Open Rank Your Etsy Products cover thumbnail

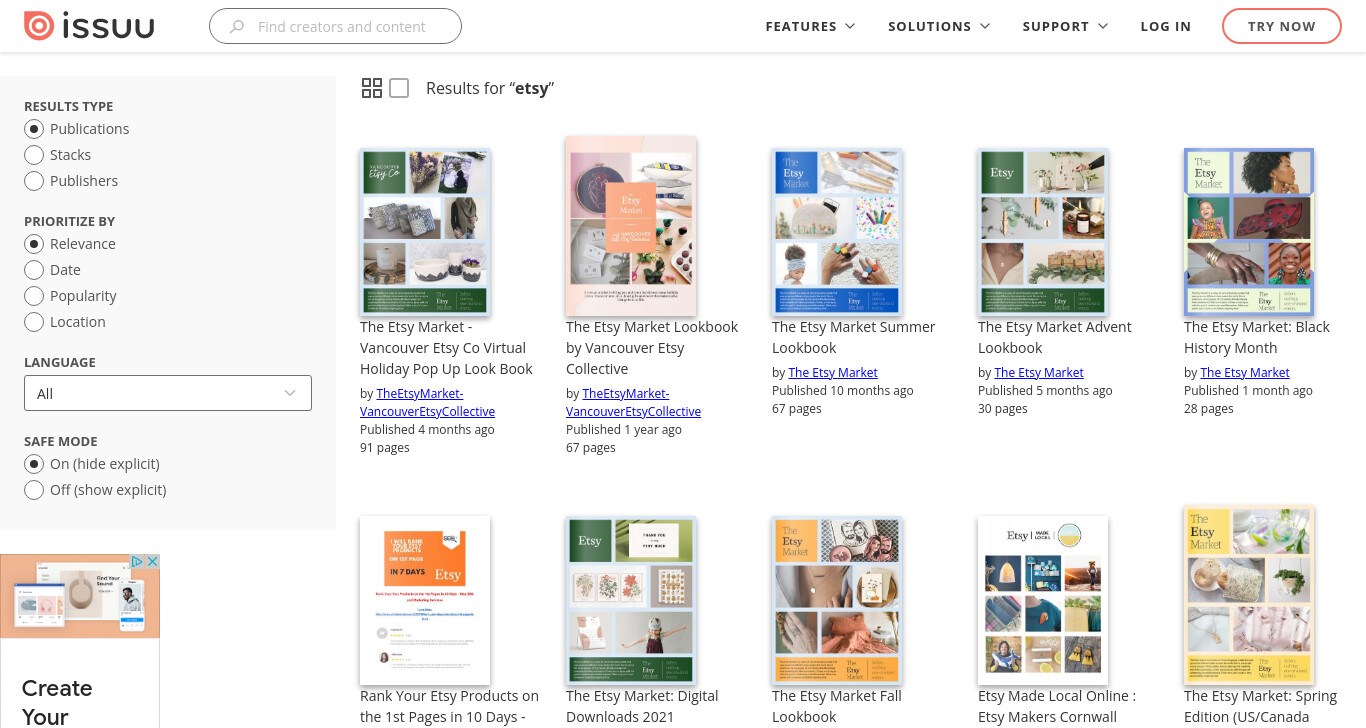tap(425, 600)
